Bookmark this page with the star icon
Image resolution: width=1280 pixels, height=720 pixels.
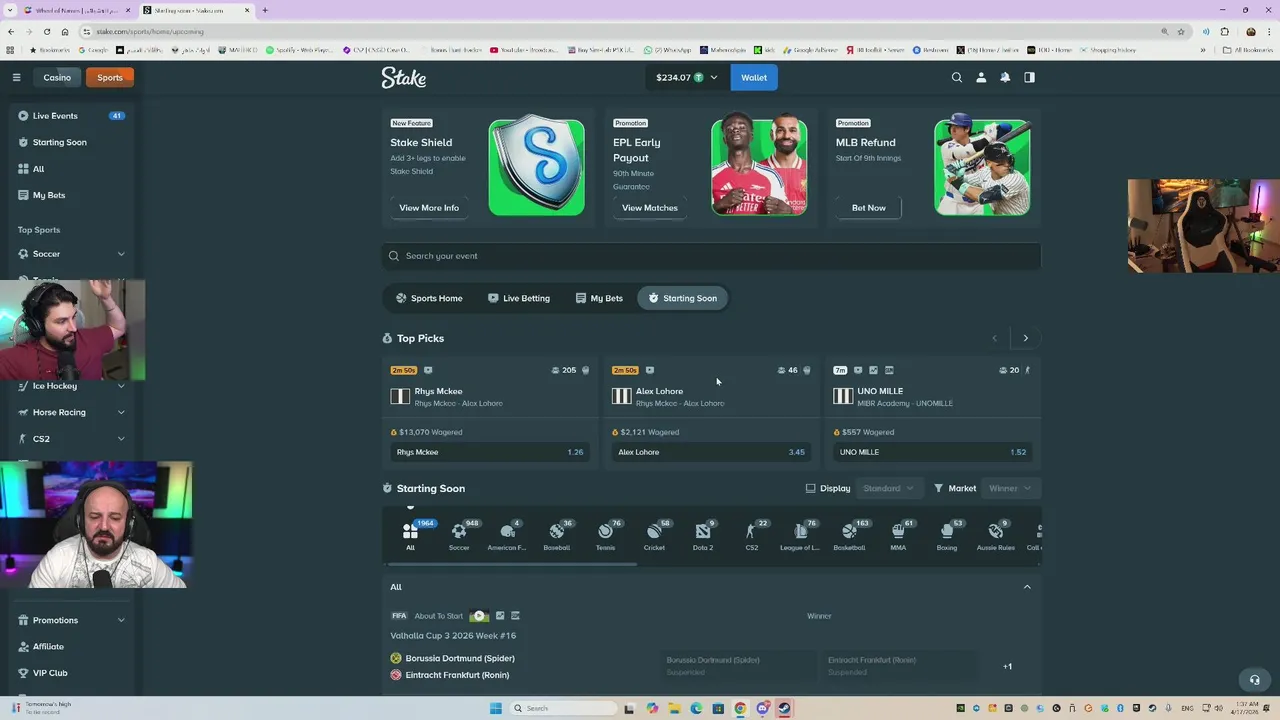coord(1181,31)
